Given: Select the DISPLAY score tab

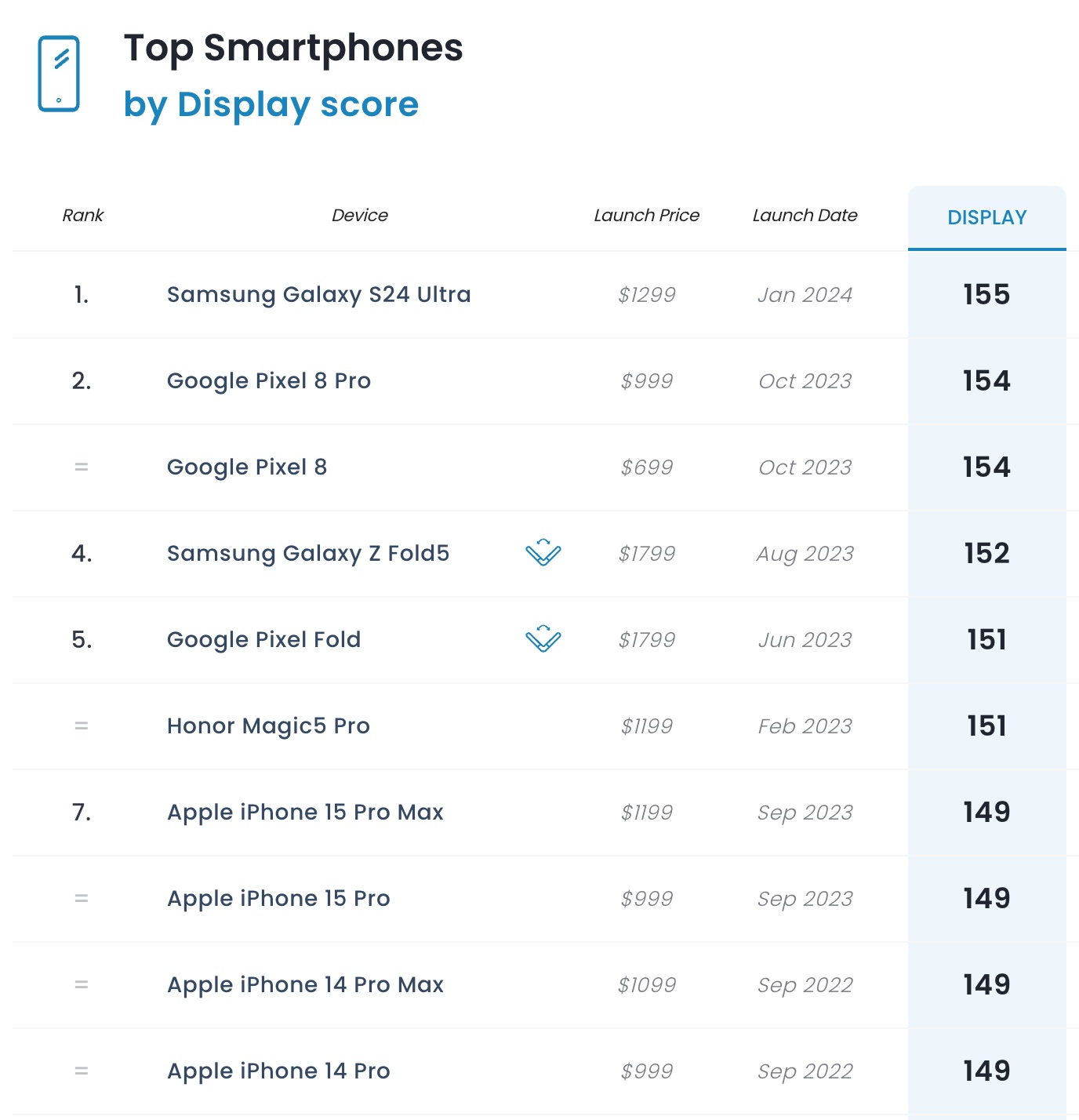Looking at the screenshot, I should click(x=986, y=217).
